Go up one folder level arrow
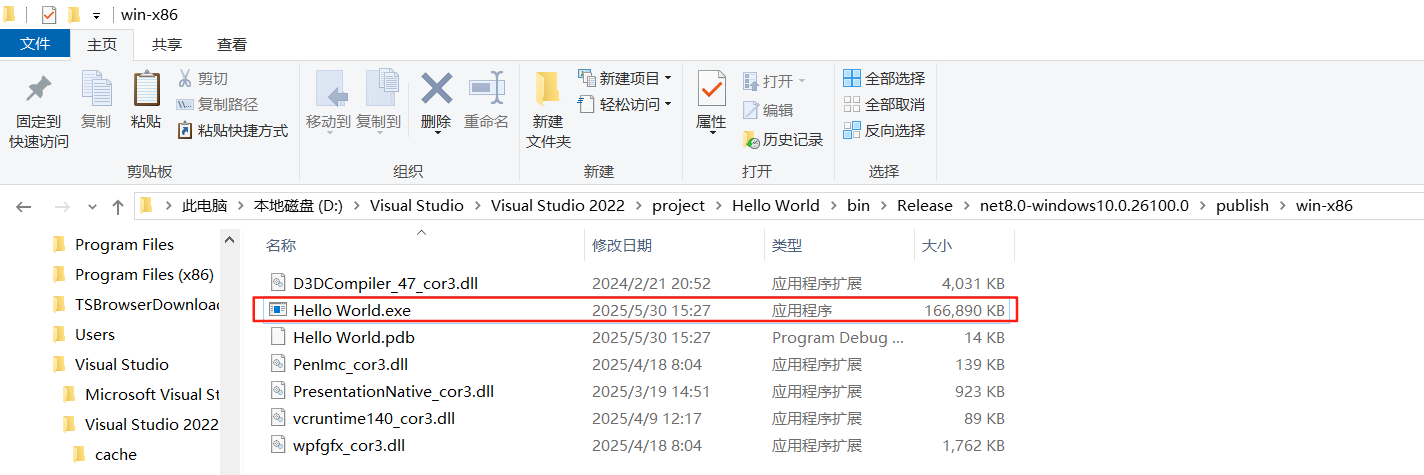 click(x=118, y=206)
